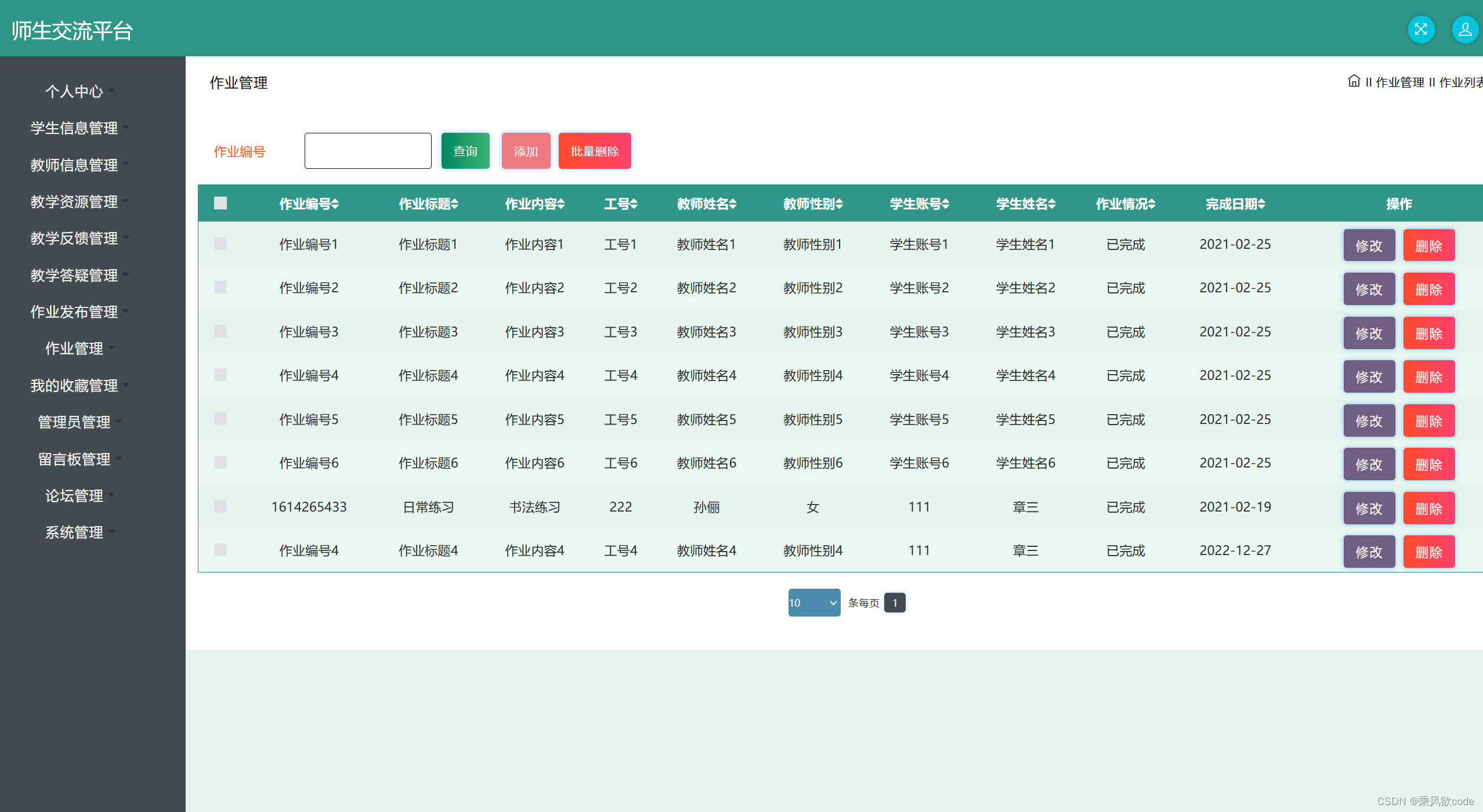Sort by 教师姓名 column arrows
The width and height of the screenshot is (1483, 812).
[x=733, y=204]
